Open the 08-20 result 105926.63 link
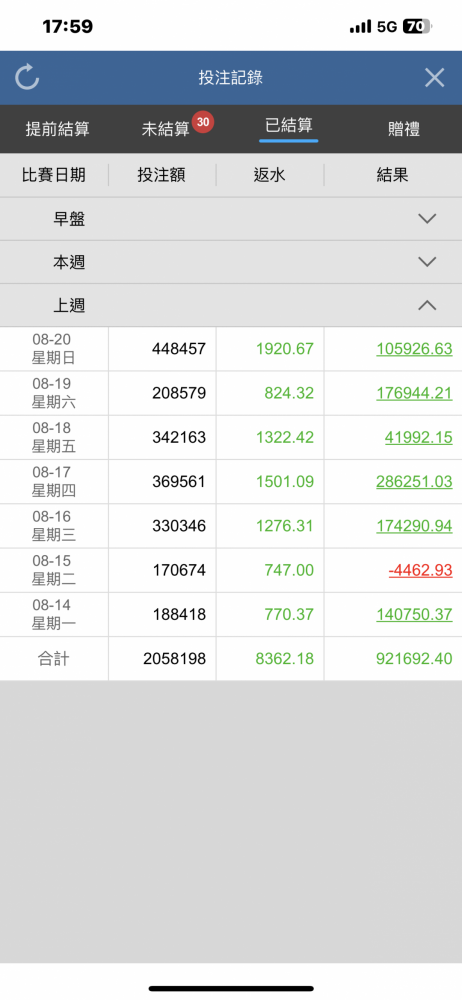 pyautogui.click(x=414, y=349)
